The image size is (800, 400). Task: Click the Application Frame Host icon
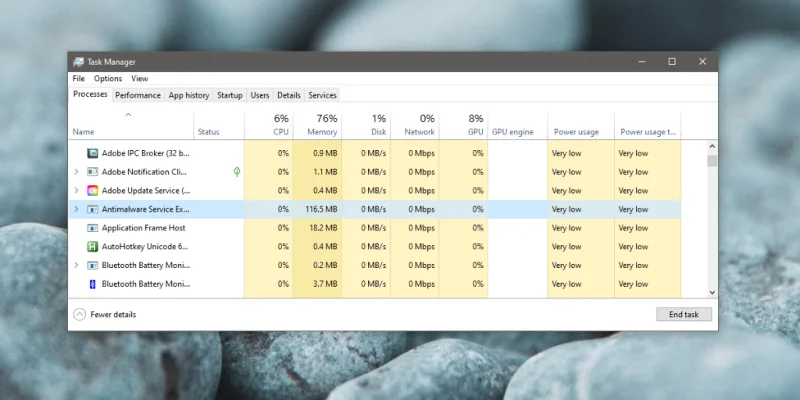pyautogui.click(x=92, y=228)
